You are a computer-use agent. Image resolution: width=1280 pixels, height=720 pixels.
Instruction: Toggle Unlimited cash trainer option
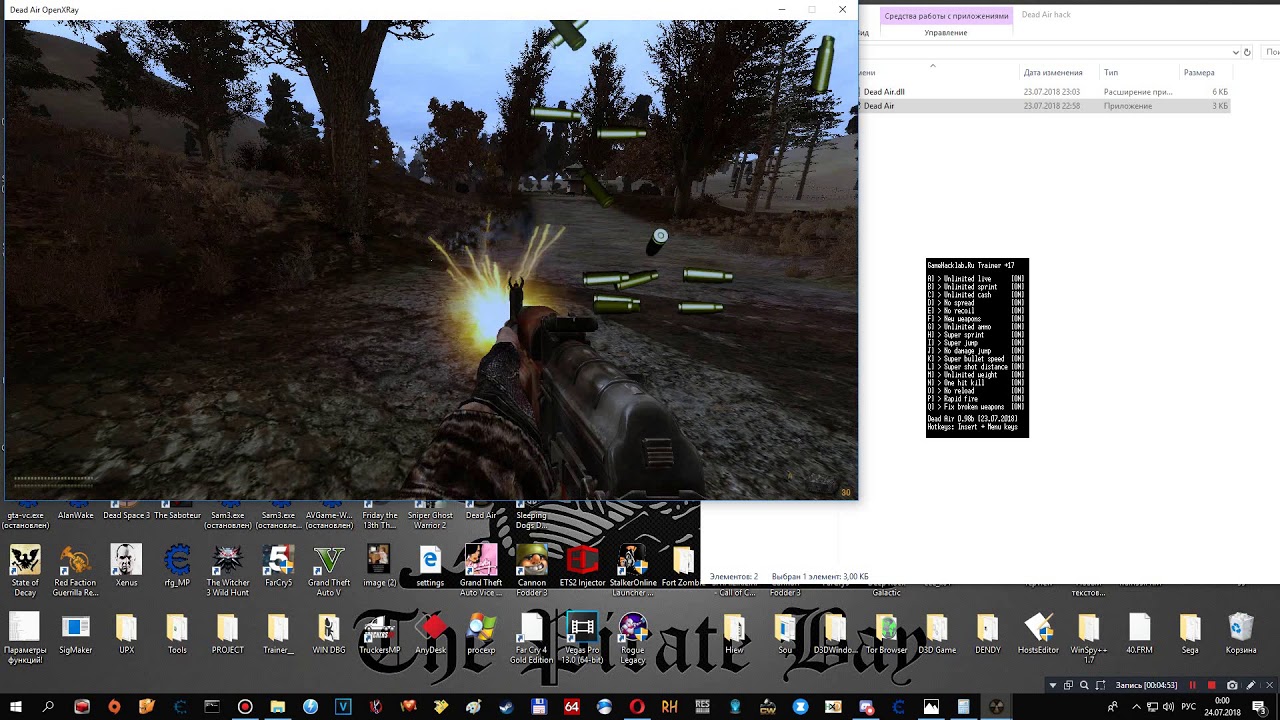pos(976,295)
